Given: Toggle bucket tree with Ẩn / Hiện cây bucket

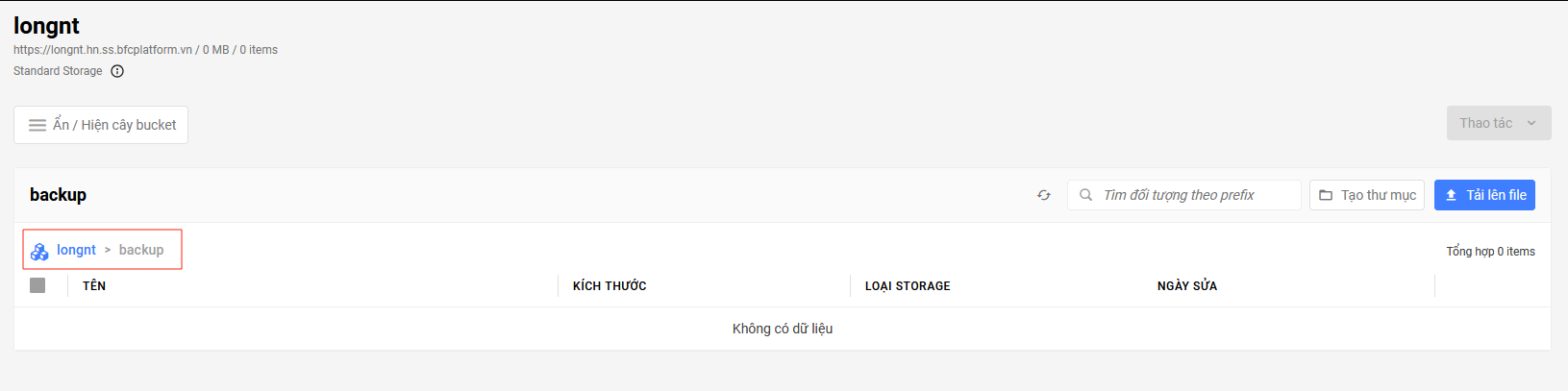Looking at the screenshot, I should 101,125.
